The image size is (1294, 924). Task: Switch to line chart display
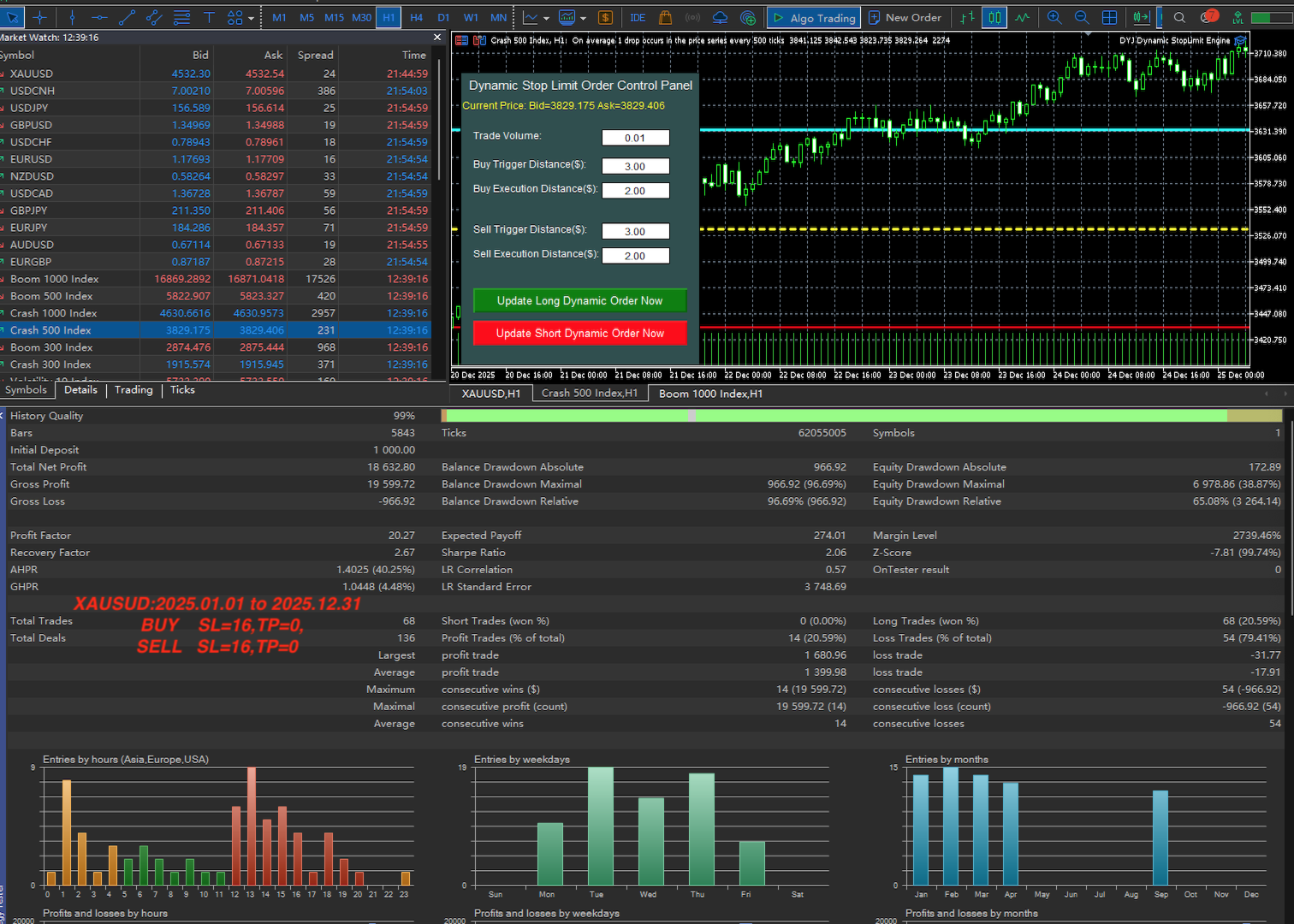1022,17
